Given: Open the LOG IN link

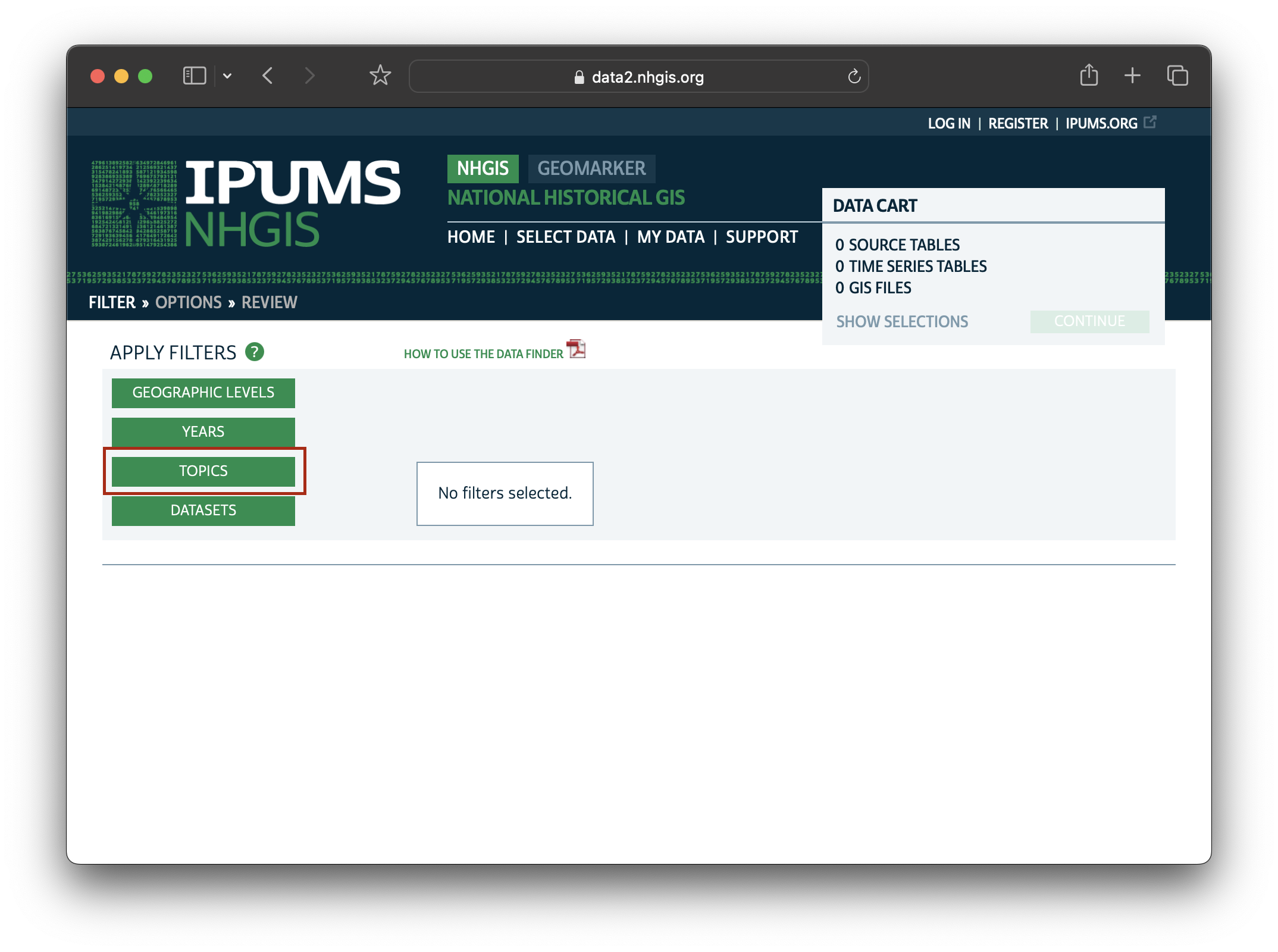Looking at the screenshot, I should pyautogui.click(x=949, y=123).
